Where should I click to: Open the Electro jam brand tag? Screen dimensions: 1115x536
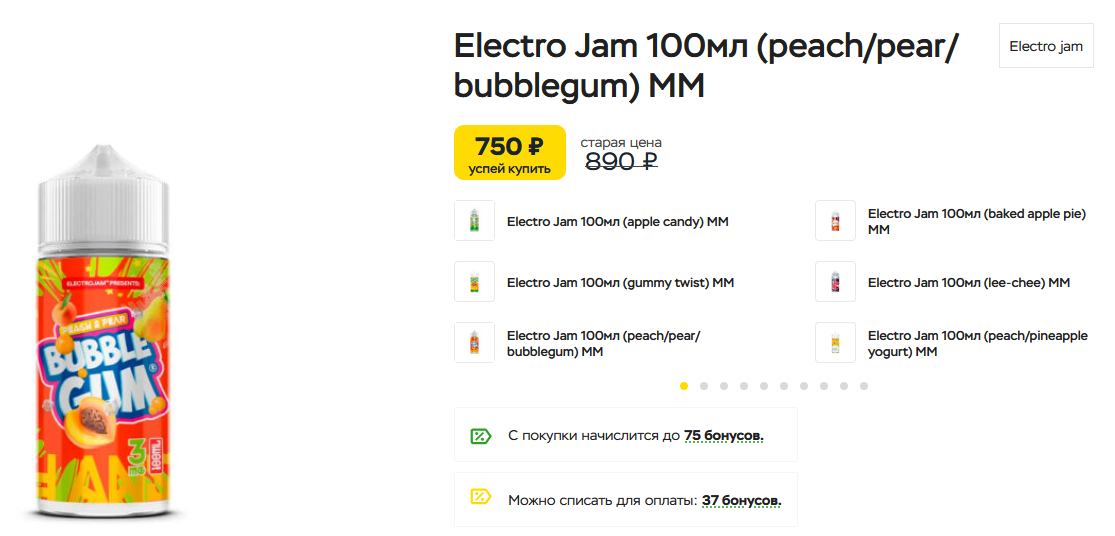pyautogui.click(x=1046, y=46)
